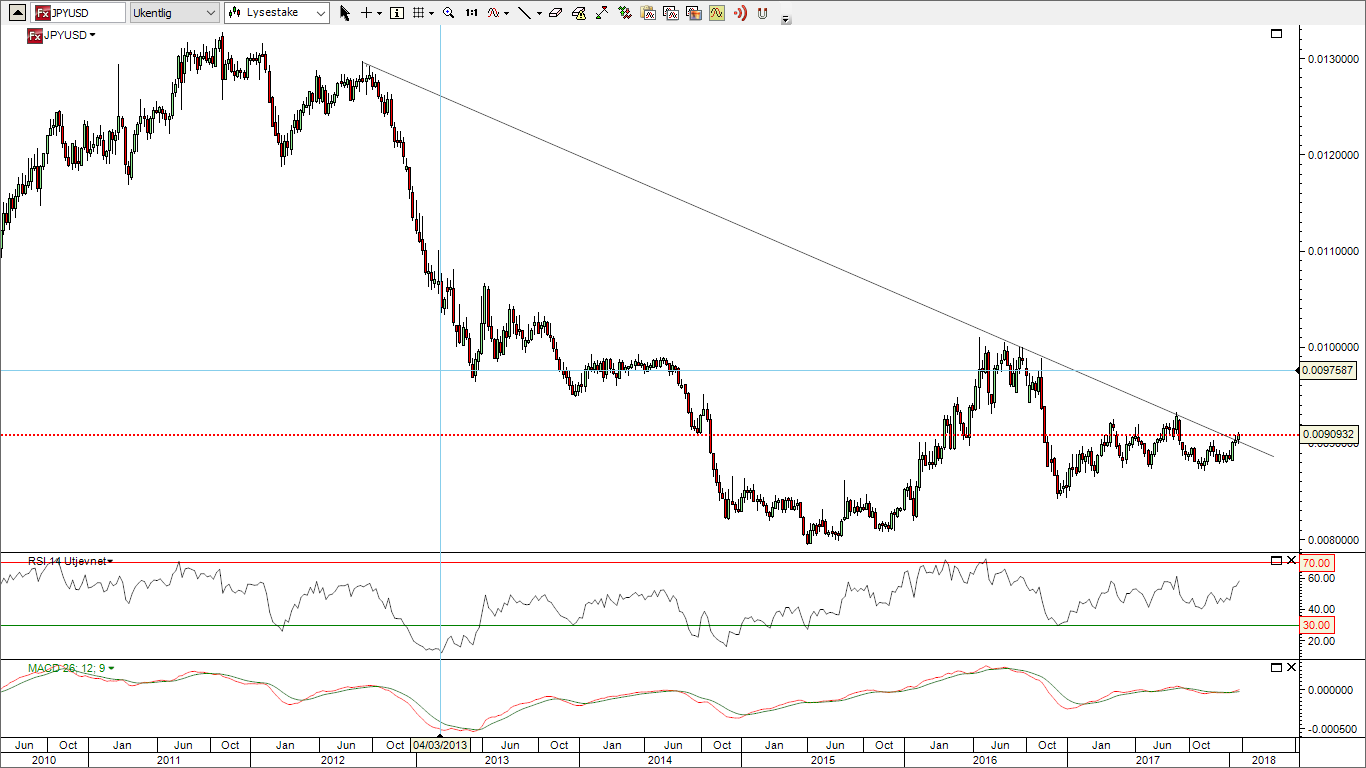1366x768 pixels.
Task: Collapse toolbar with the up-arrow button
Action: [16, 13]
